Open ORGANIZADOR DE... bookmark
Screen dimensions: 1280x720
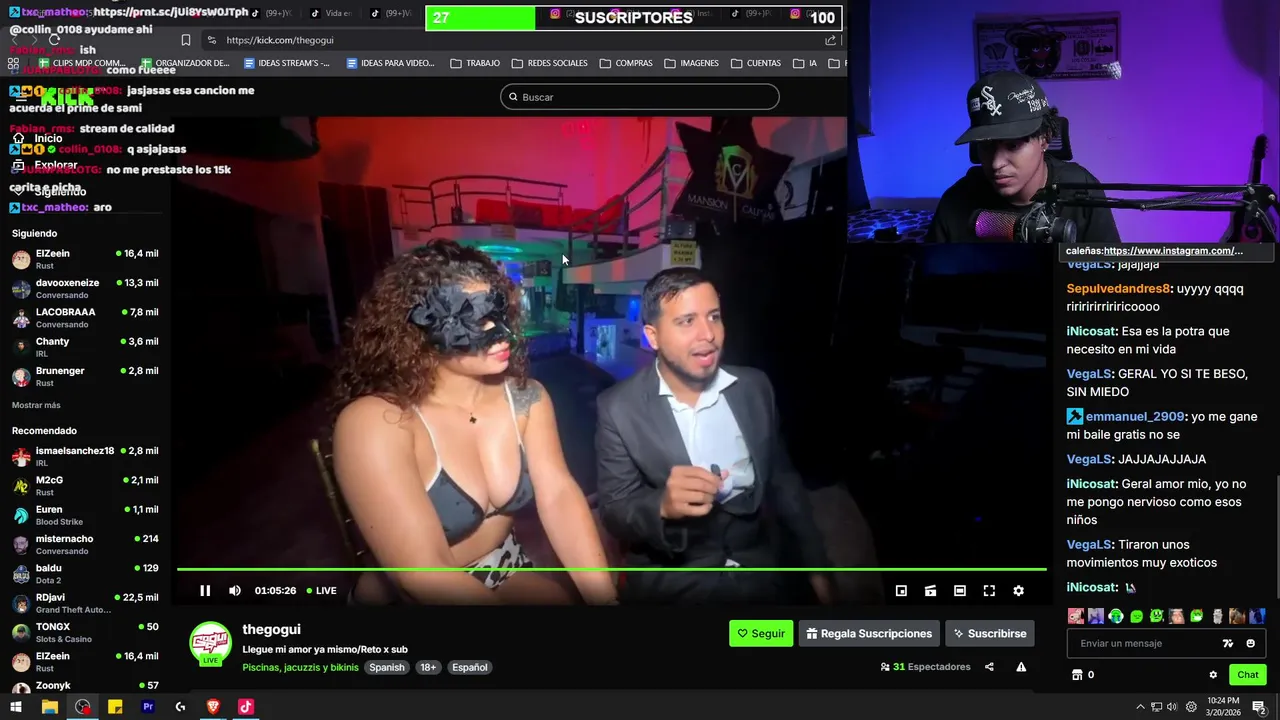(184, 63)
